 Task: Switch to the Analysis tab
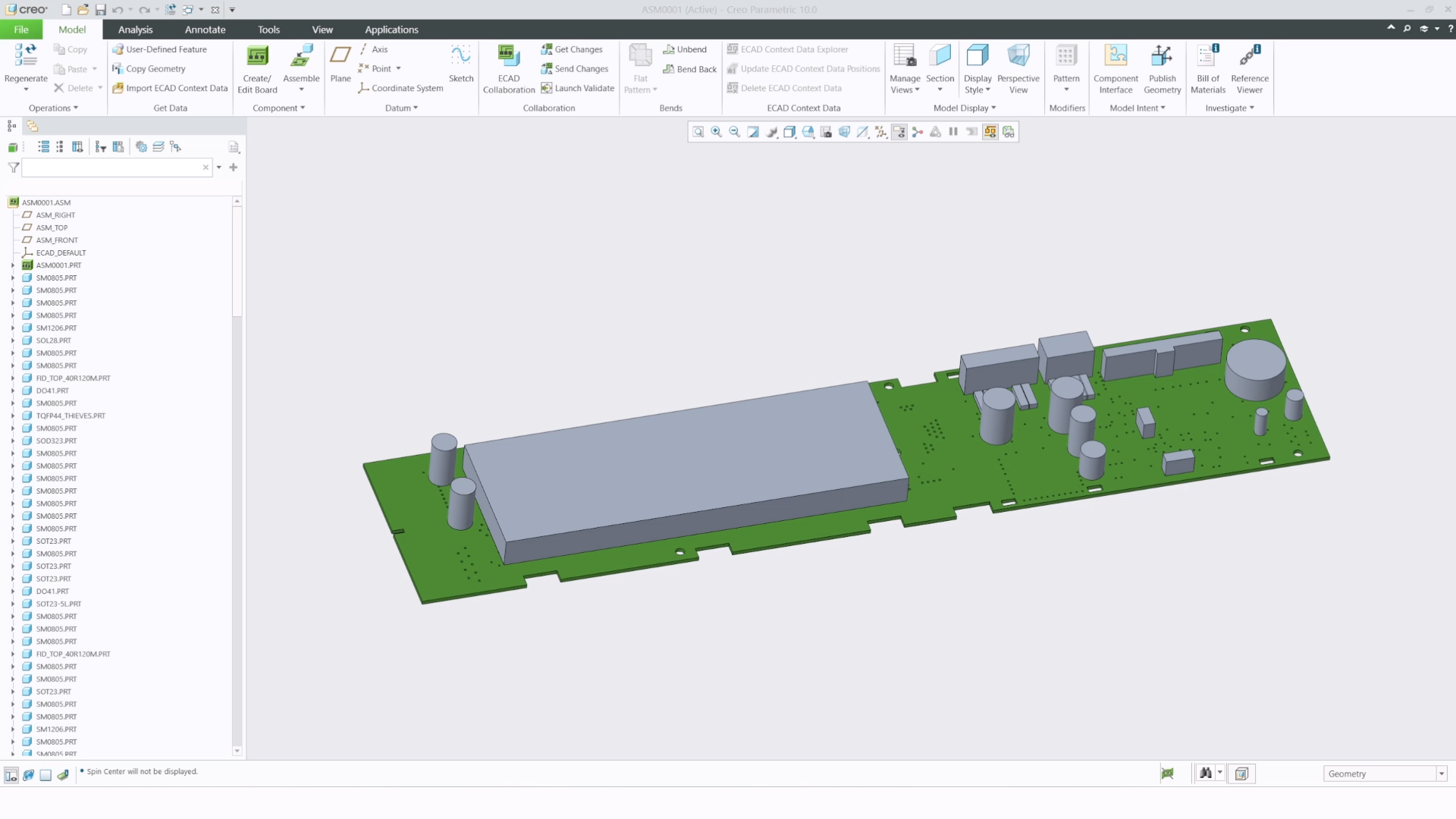click(136, 30)
